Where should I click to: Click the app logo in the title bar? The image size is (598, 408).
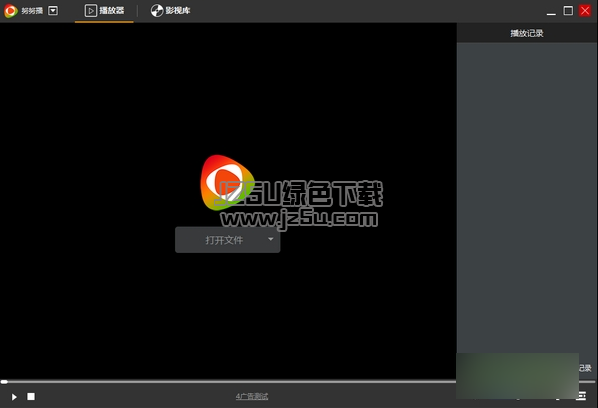pyautogui.click(x=11, y=11)
